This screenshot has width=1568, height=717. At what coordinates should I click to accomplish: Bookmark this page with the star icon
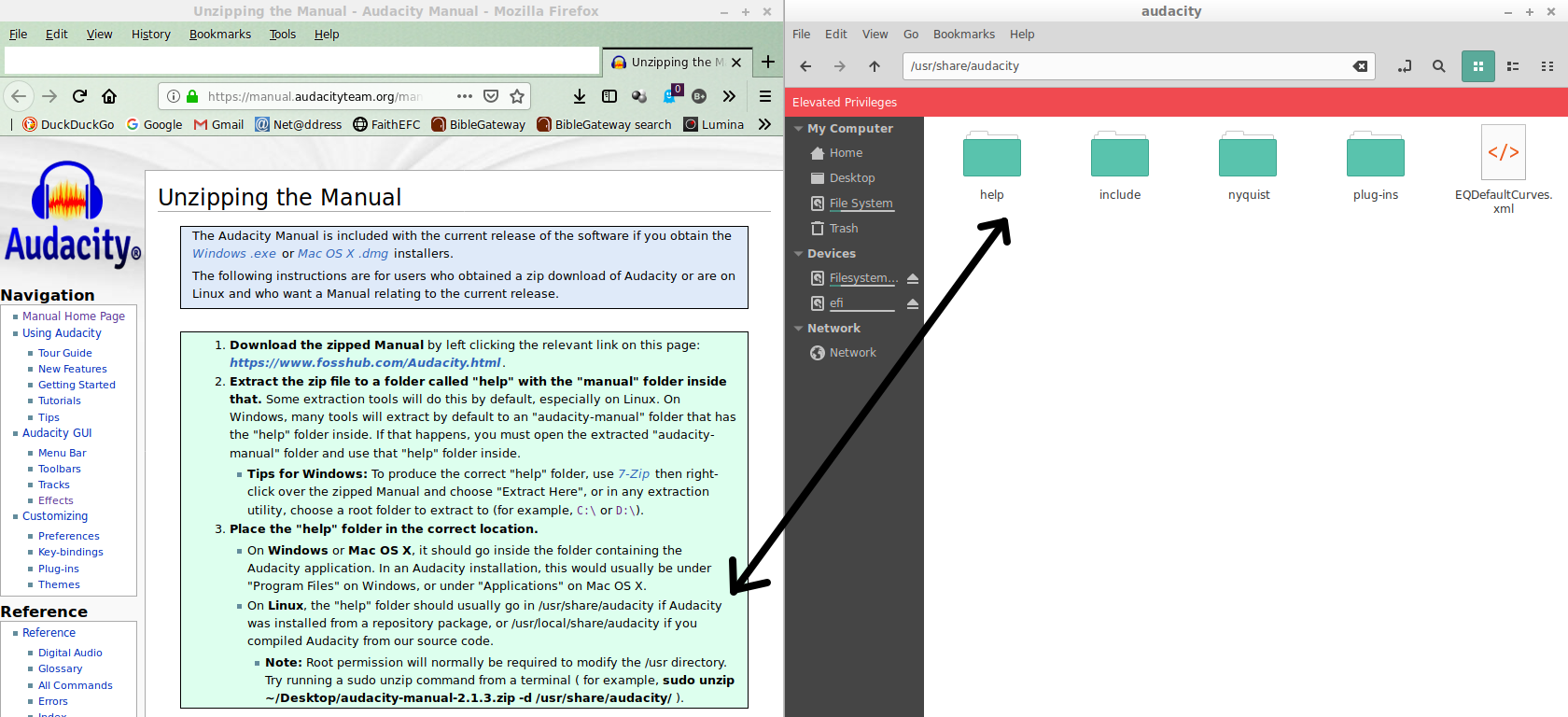517,96
